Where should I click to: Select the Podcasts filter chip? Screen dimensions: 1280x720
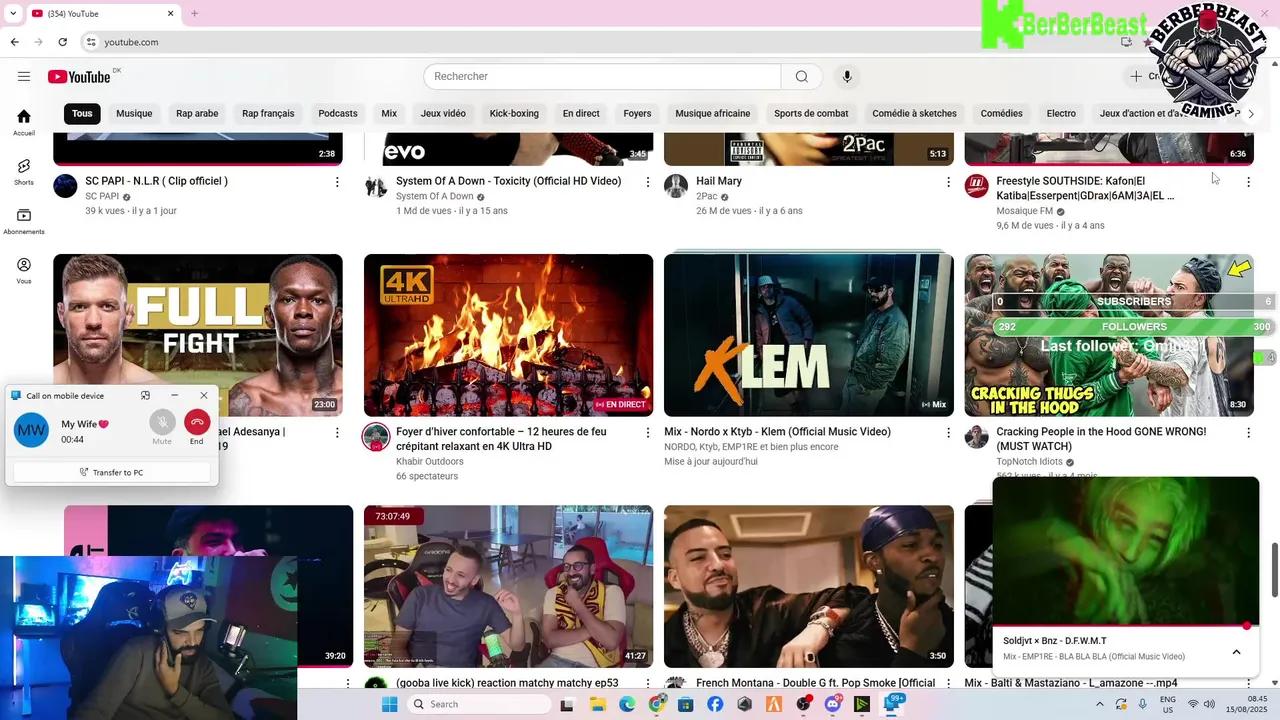click(x=338, y=113)
